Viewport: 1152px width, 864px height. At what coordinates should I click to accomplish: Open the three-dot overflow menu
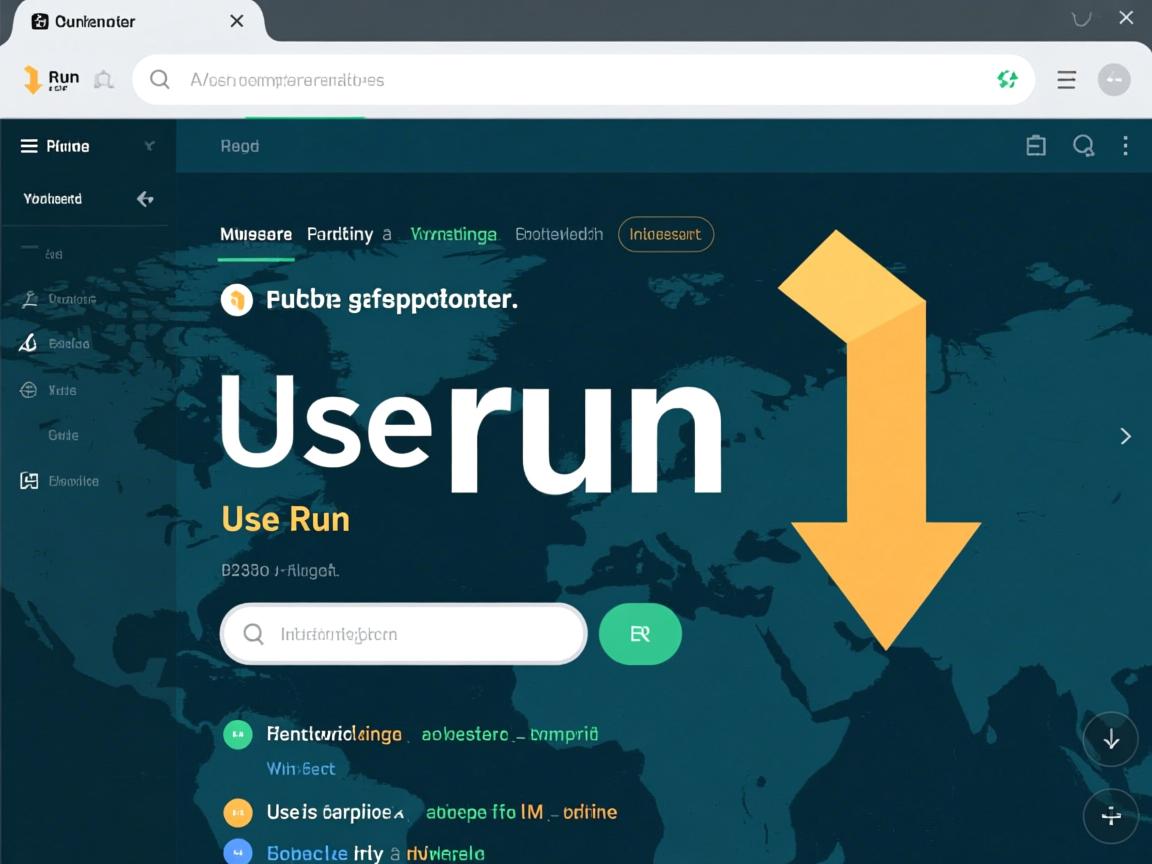(x=1126, y=145)
